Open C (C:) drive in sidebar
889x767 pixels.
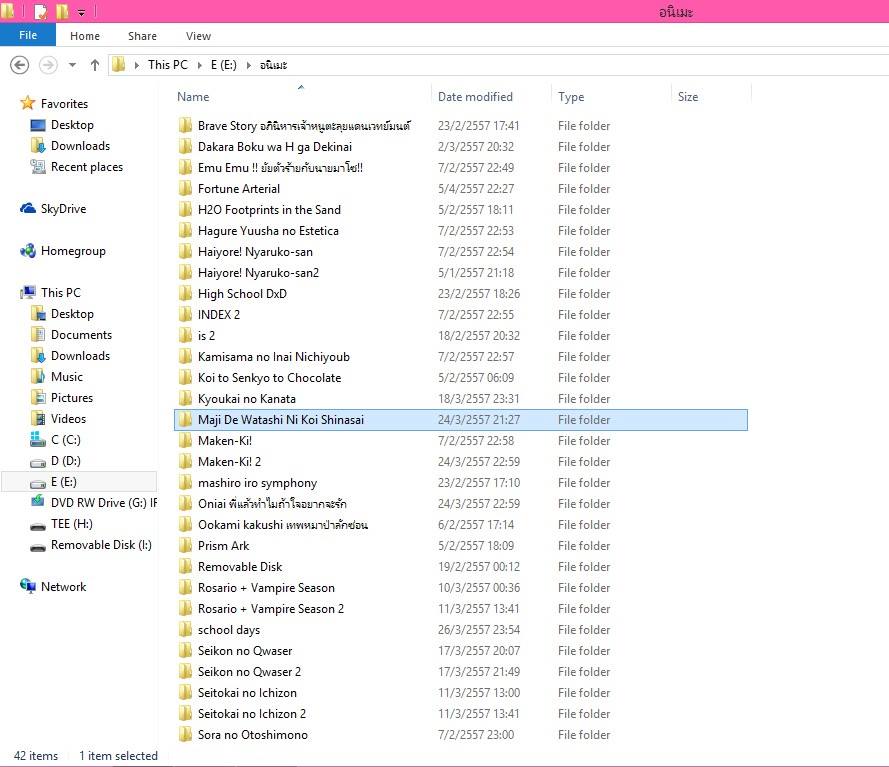(x=65, y=439)
